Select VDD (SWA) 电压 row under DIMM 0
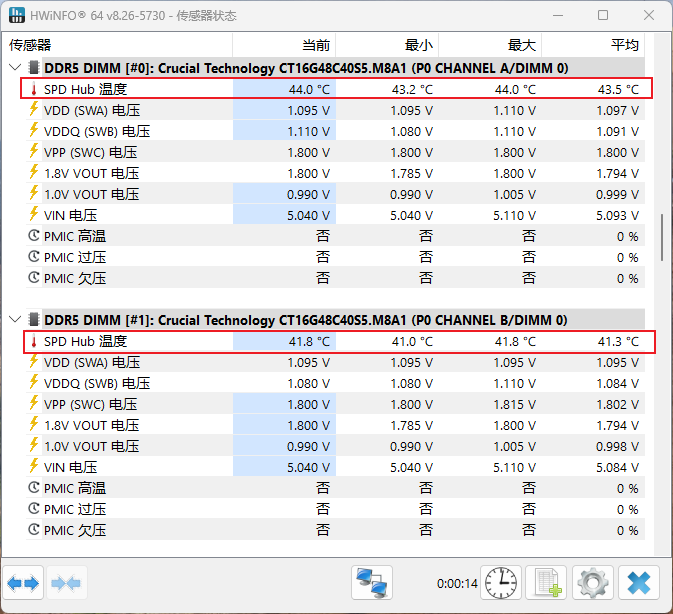Screen dimensions: 673x614 pos(90,110)
